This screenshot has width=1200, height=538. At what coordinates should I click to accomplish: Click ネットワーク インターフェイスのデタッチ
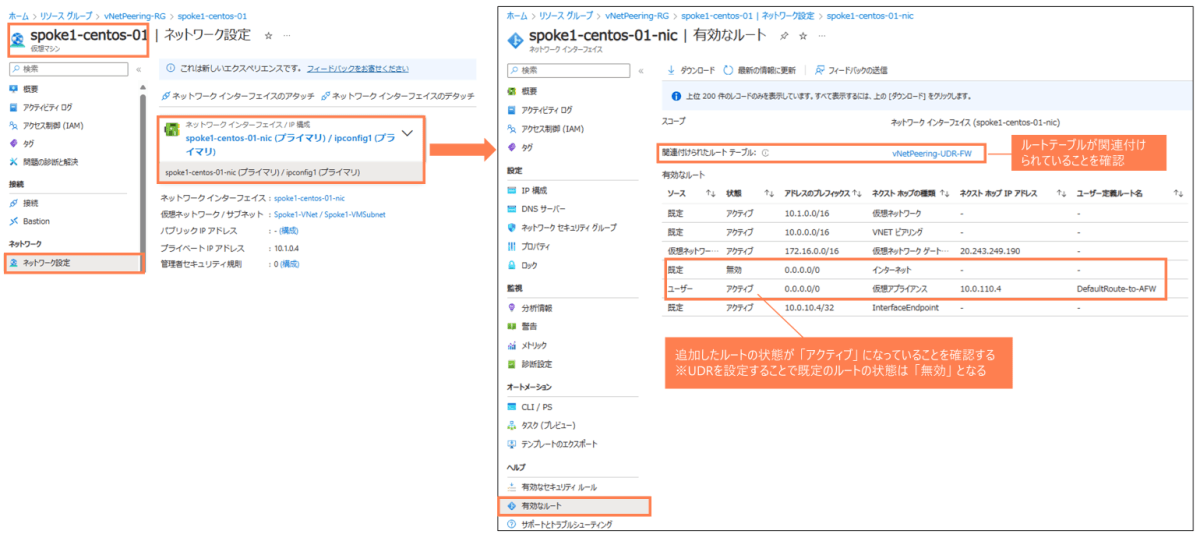(398, 96)
